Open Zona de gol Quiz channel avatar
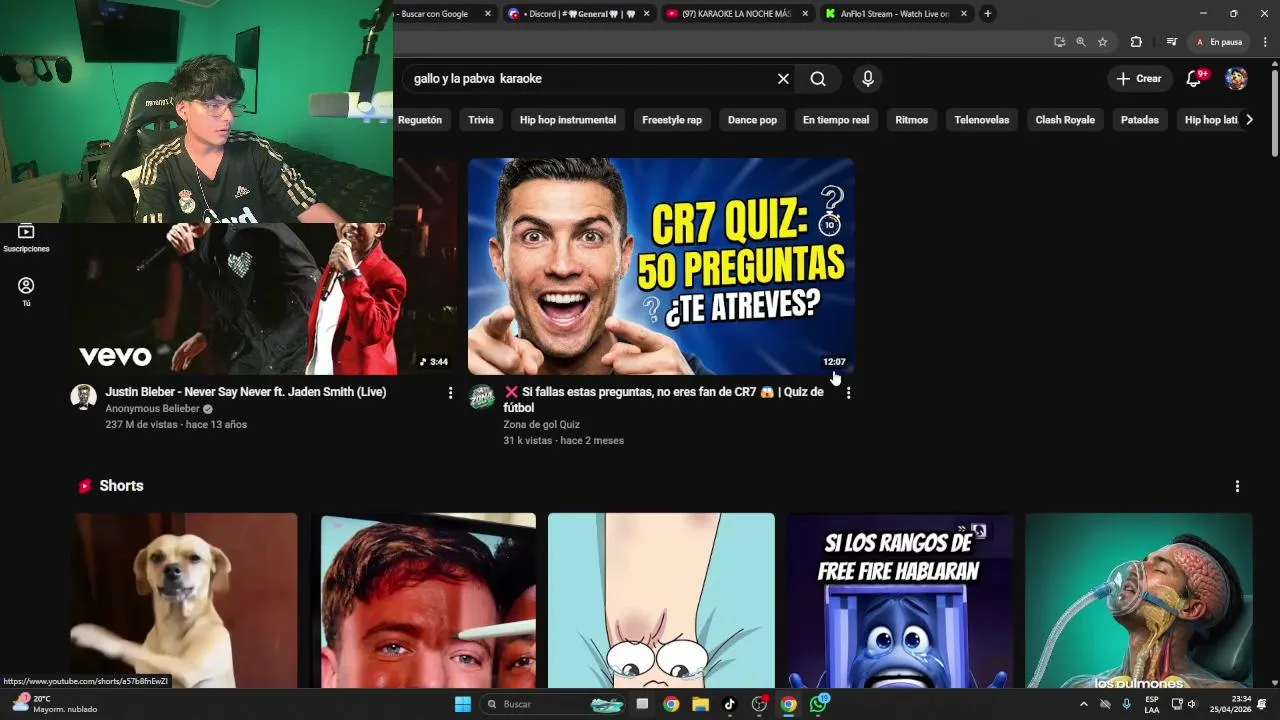 482,397
